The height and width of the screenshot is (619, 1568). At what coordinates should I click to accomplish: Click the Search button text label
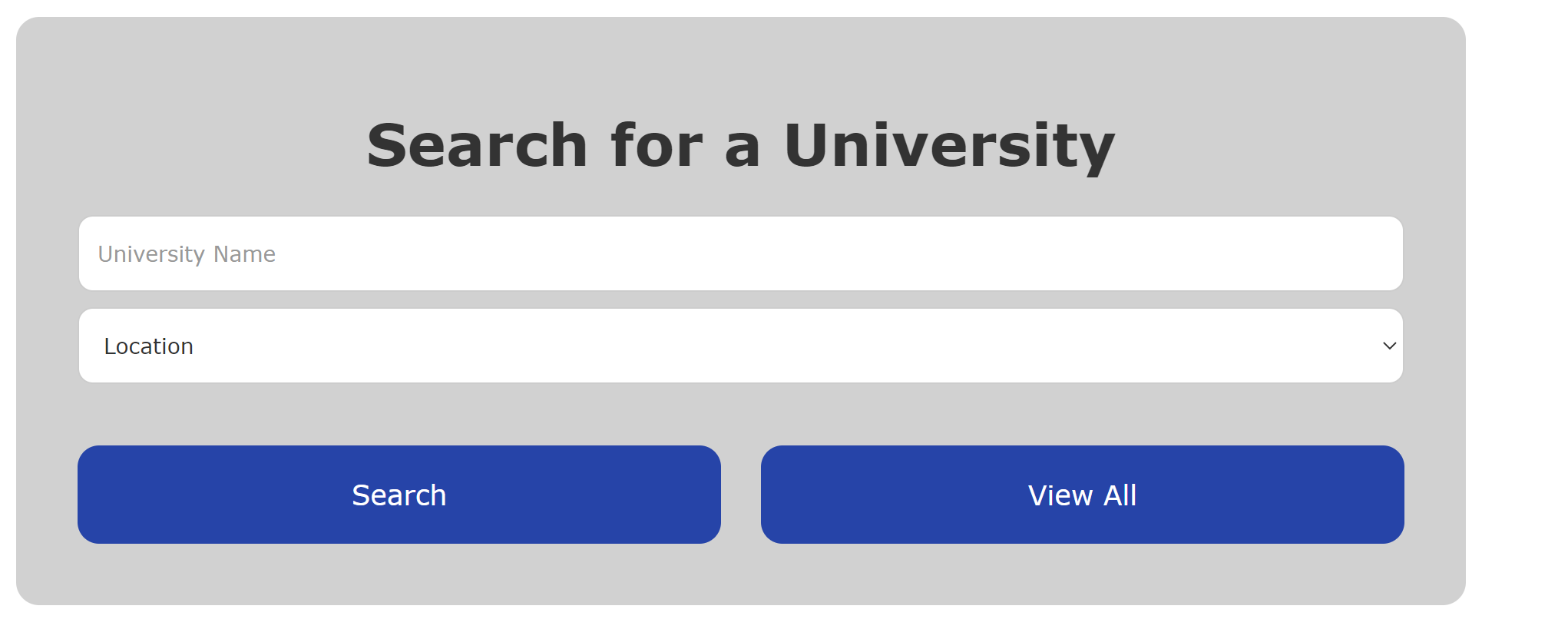pyautogui.click(x=399, y=495)
